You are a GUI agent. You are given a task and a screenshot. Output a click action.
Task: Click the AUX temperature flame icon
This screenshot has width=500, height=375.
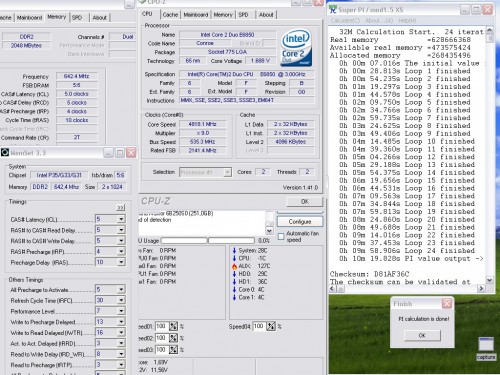click(234, 266)
